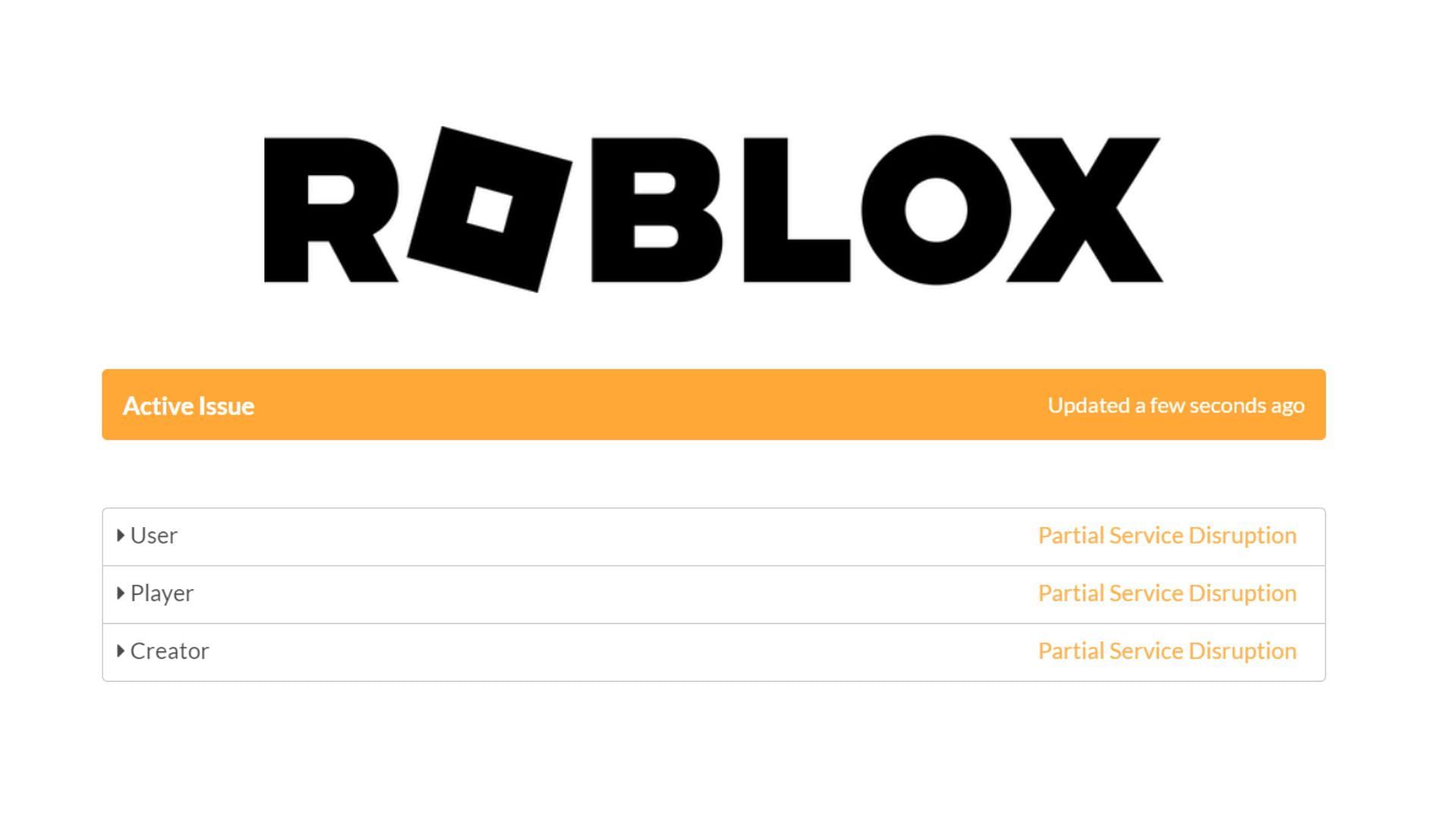The height and width of the screenshot is (819, 1456).
Task: Click the orange Creator Partial Service Disruption label
Action: point(1167,650)
